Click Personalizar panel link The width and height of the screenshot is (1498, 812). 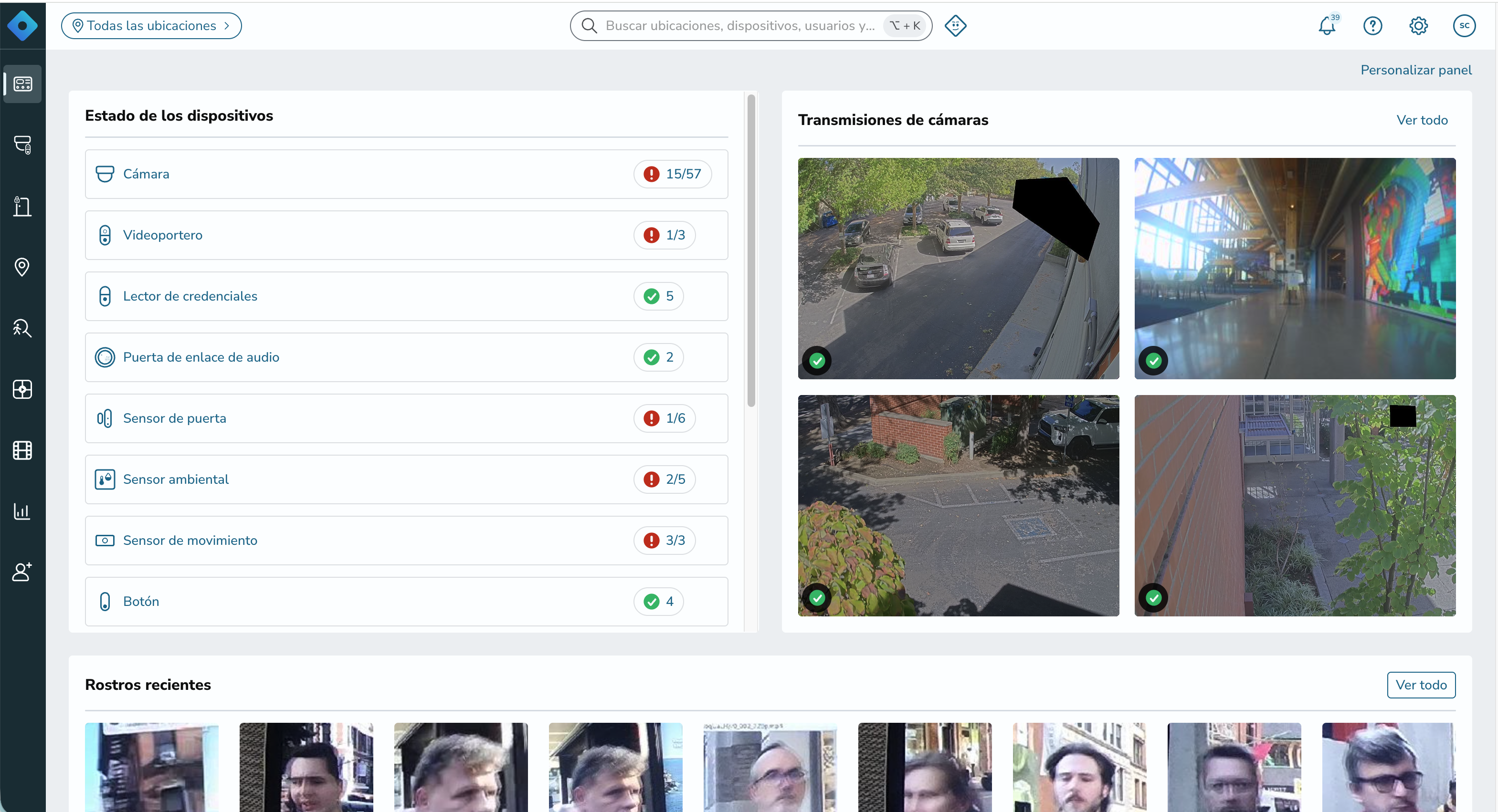click(x=1416, y=70)
